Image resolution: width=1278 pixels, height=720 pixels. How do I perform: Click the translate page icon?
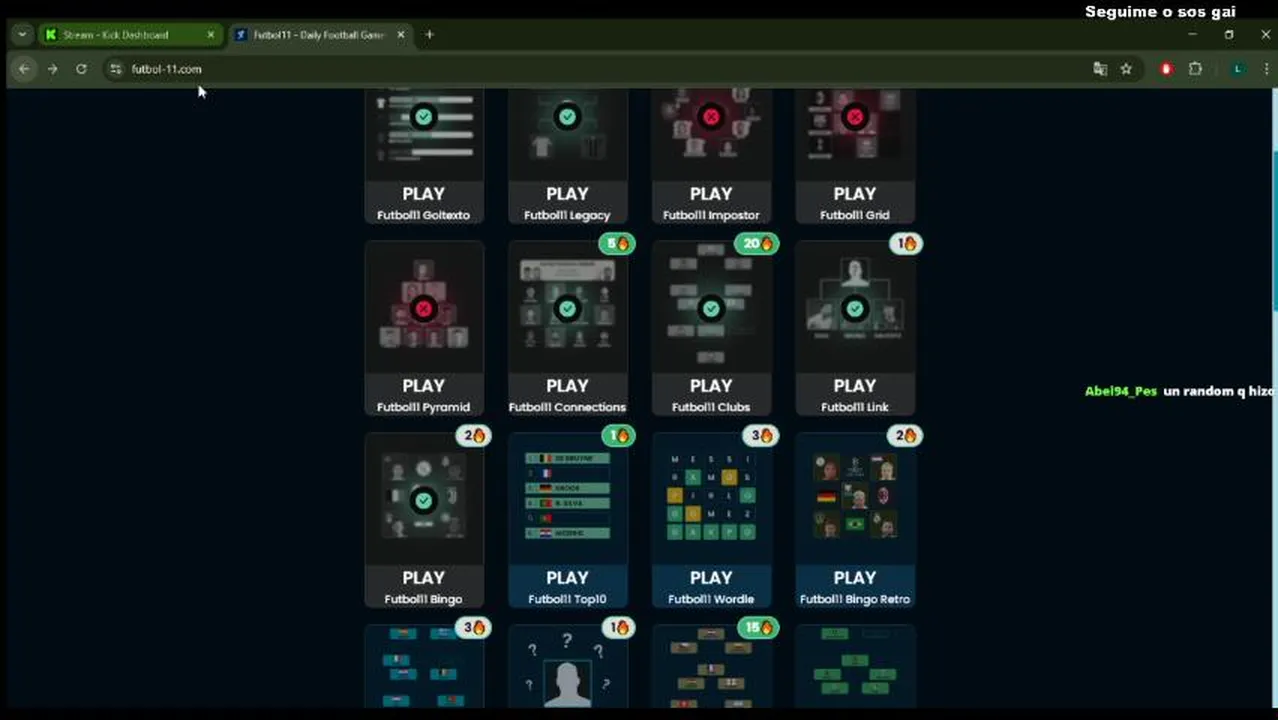tap(1100, 69)
